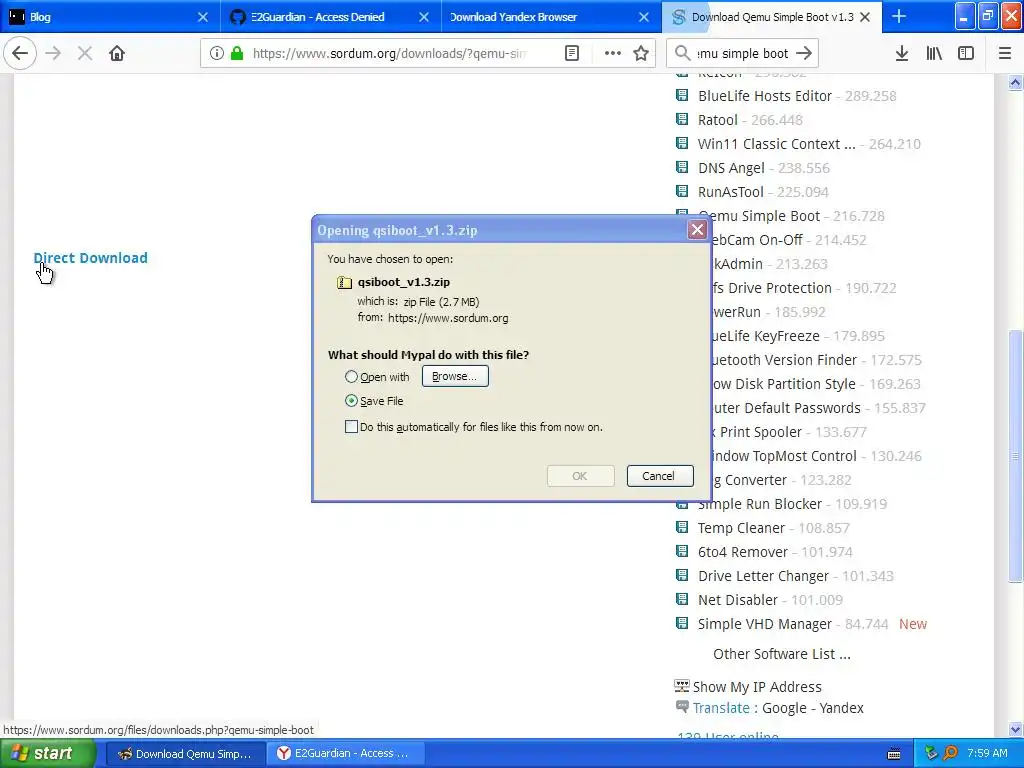Switch to E2Guardian Yandex taskbar window
Viewport: 1024px width, 768px height.
tap(344, 754)
